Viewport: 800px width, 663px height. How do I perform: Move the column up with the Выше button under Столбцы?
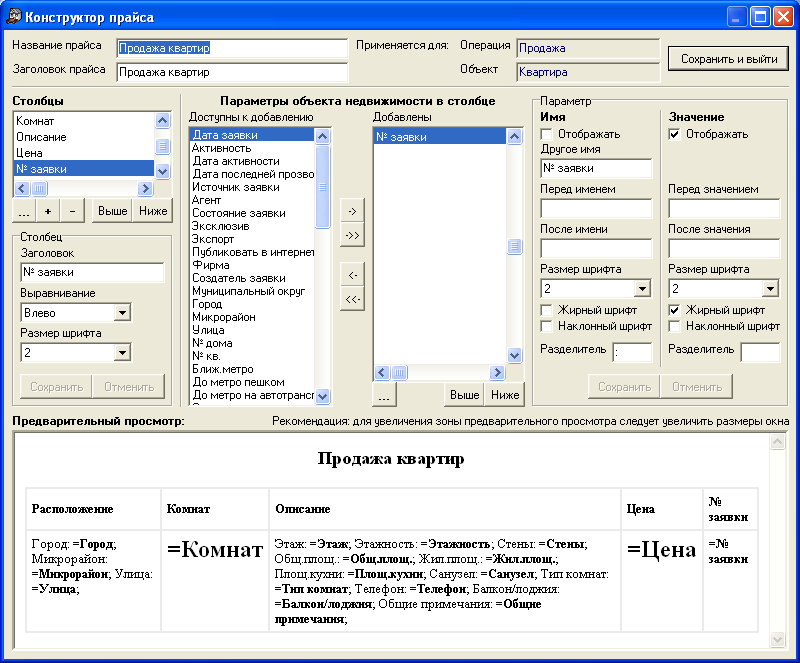112,211
